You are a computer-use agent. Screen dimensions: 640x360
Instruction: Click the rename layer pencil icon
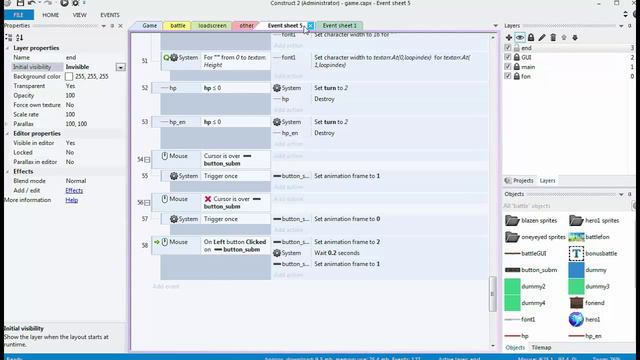pos(542,38)
